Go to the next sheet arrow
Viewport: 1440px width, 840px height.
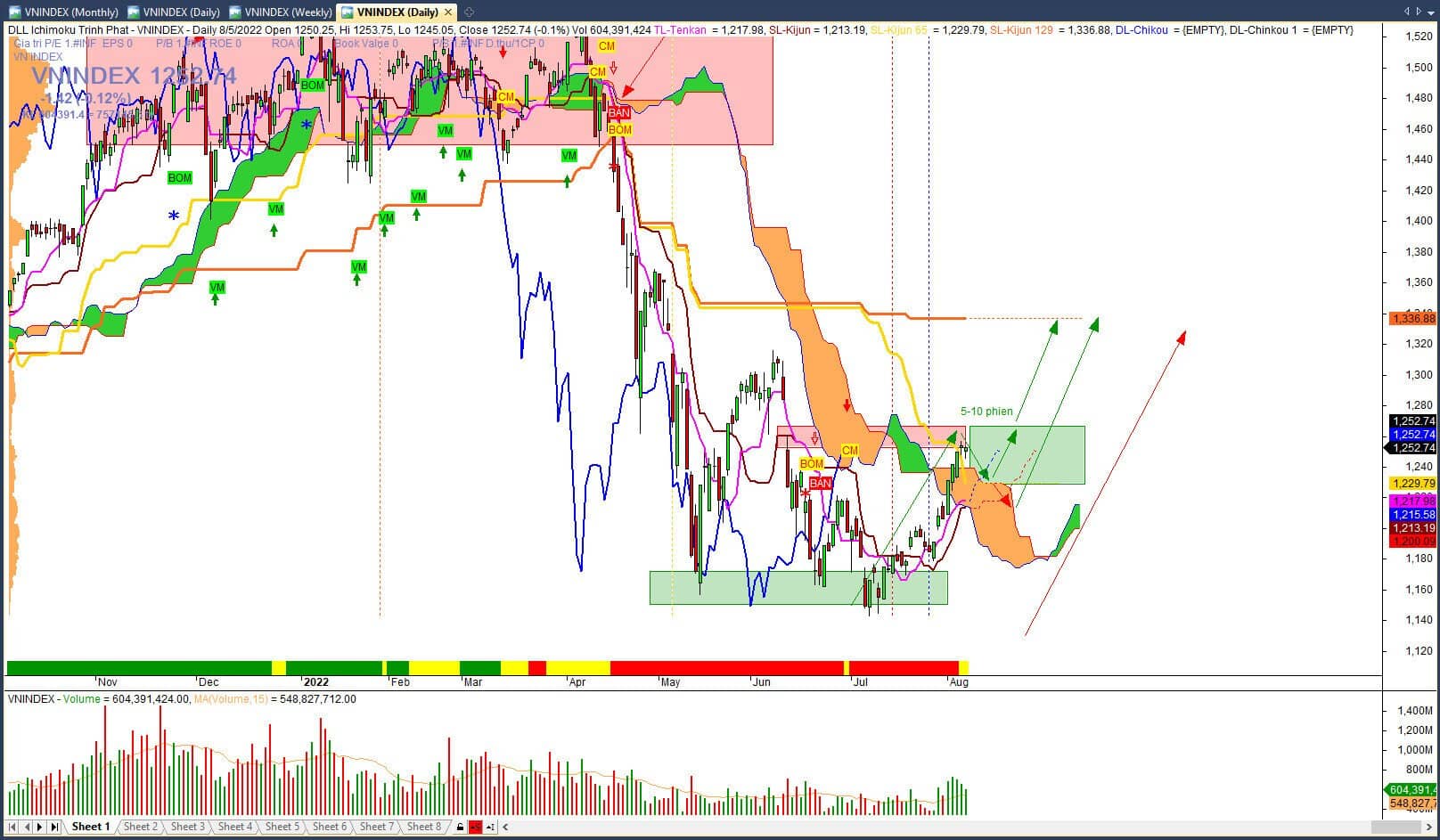tap(40, 827)
